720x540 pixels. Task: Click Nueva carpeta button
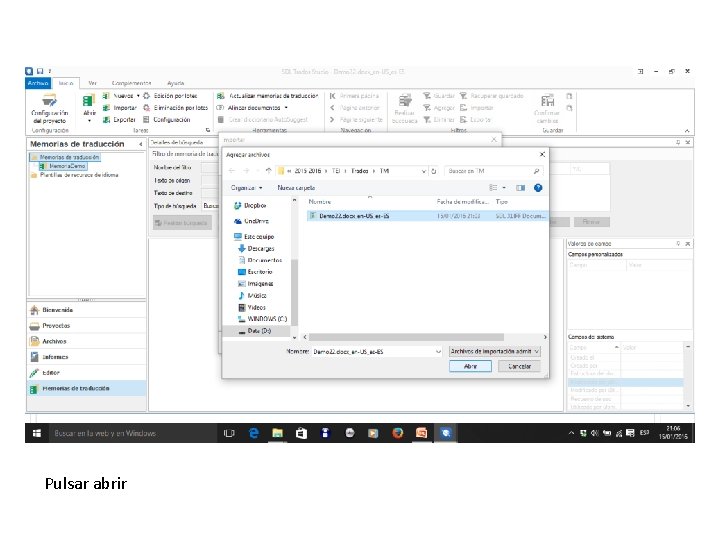[296, 188]
